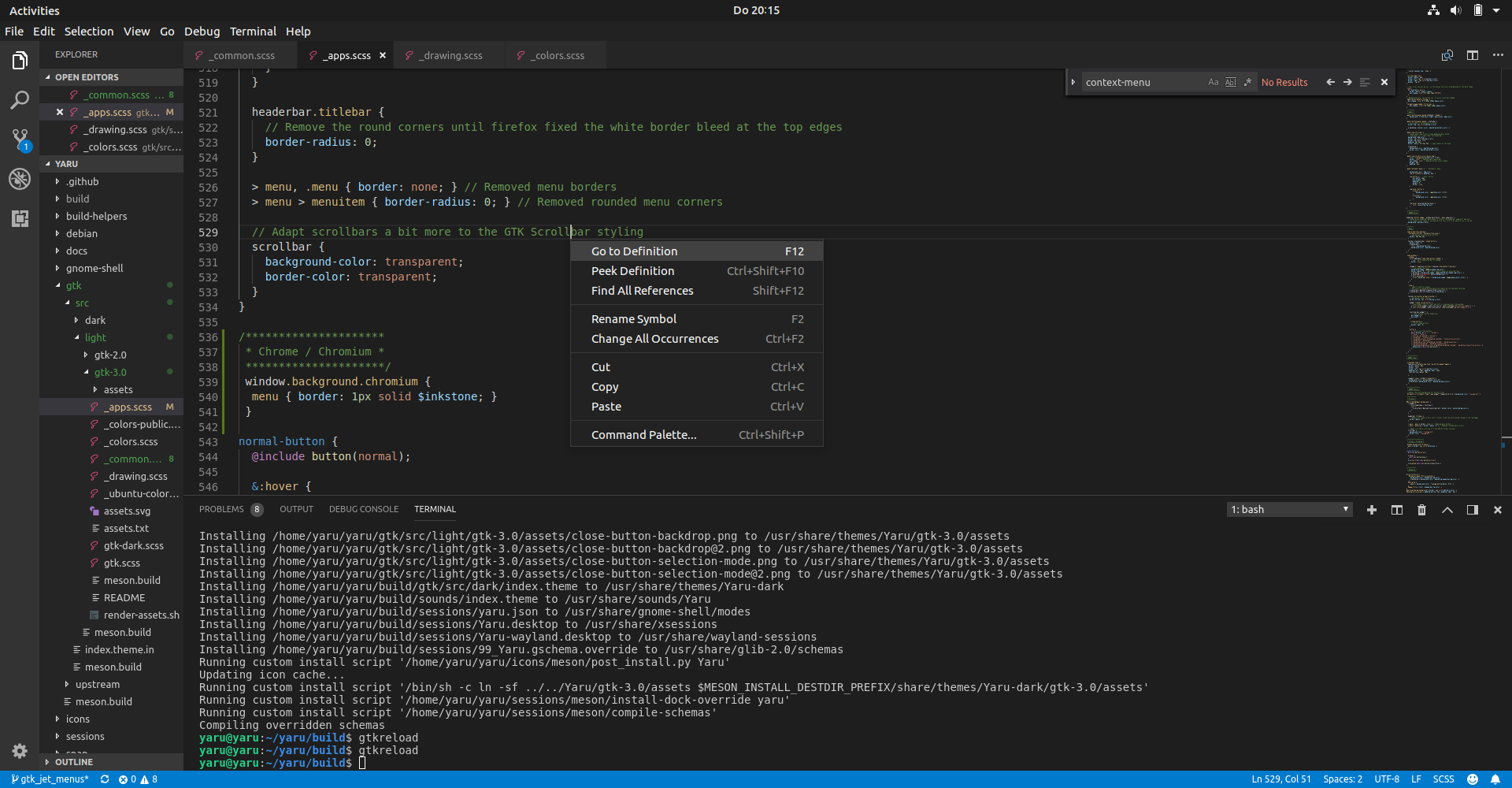Kill the terminal with trash icon

[1421, 510]
